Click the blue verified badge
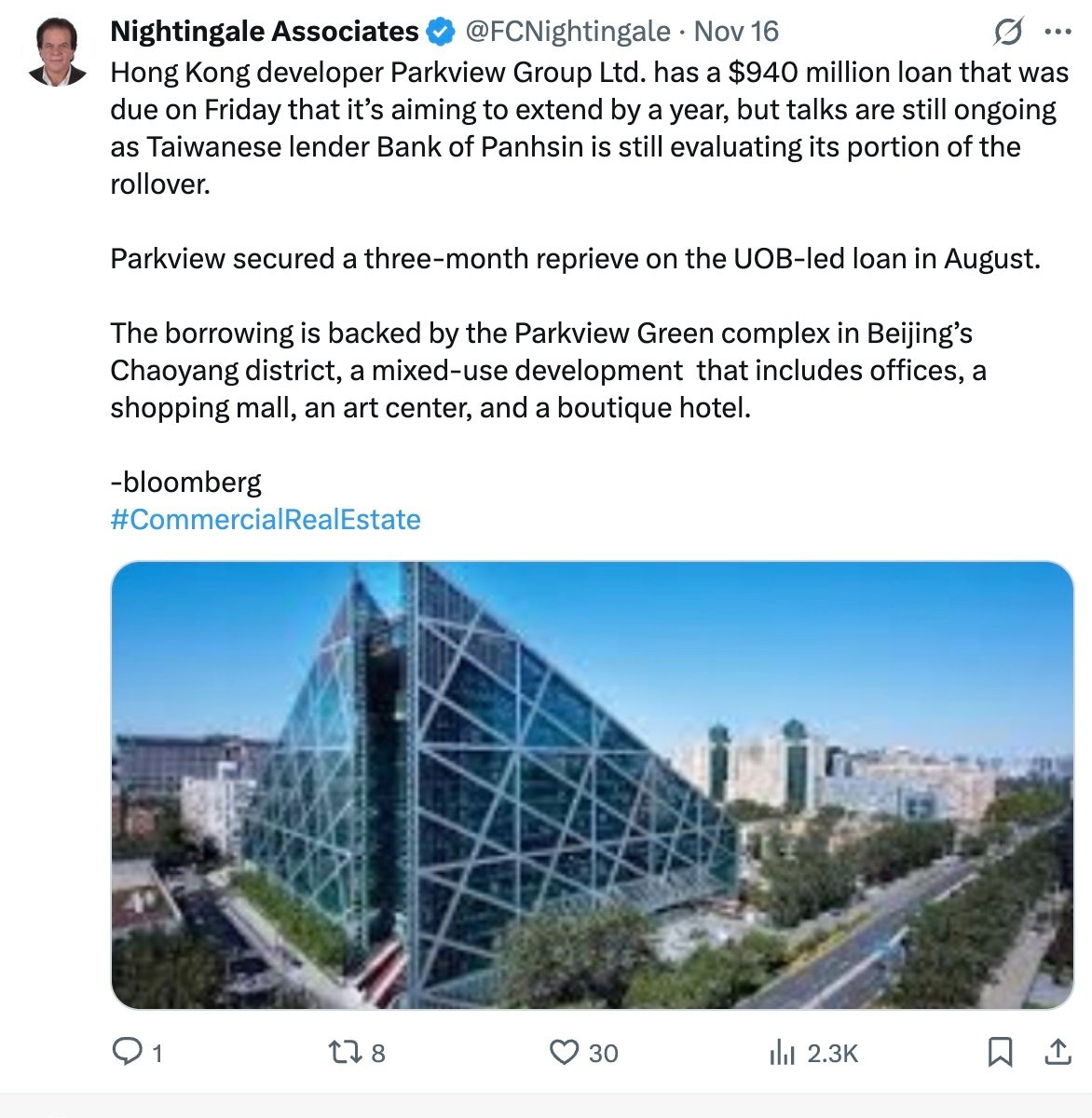The width and height of the screenshot is (1092, 1118). [440, 33]
